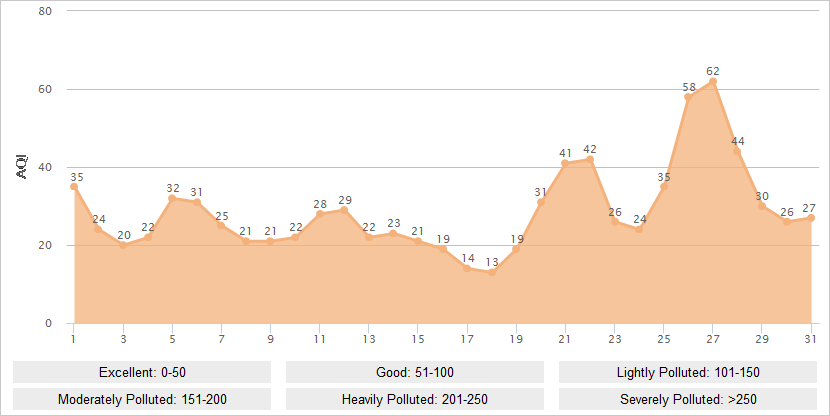Click the day 15 data point valued 21

[x=418, y=241]
